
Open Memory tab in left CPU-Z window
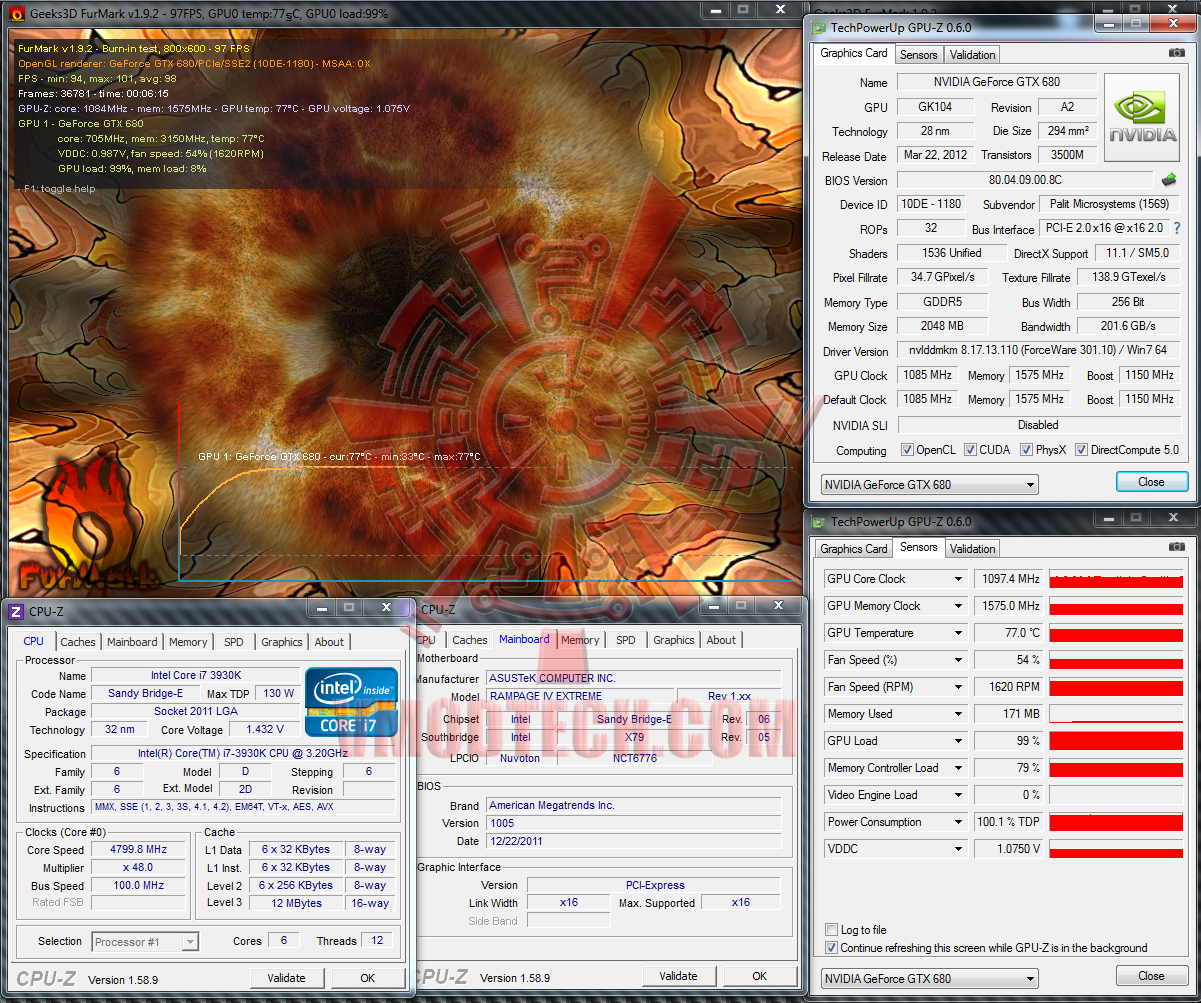[x=188, y=642]
